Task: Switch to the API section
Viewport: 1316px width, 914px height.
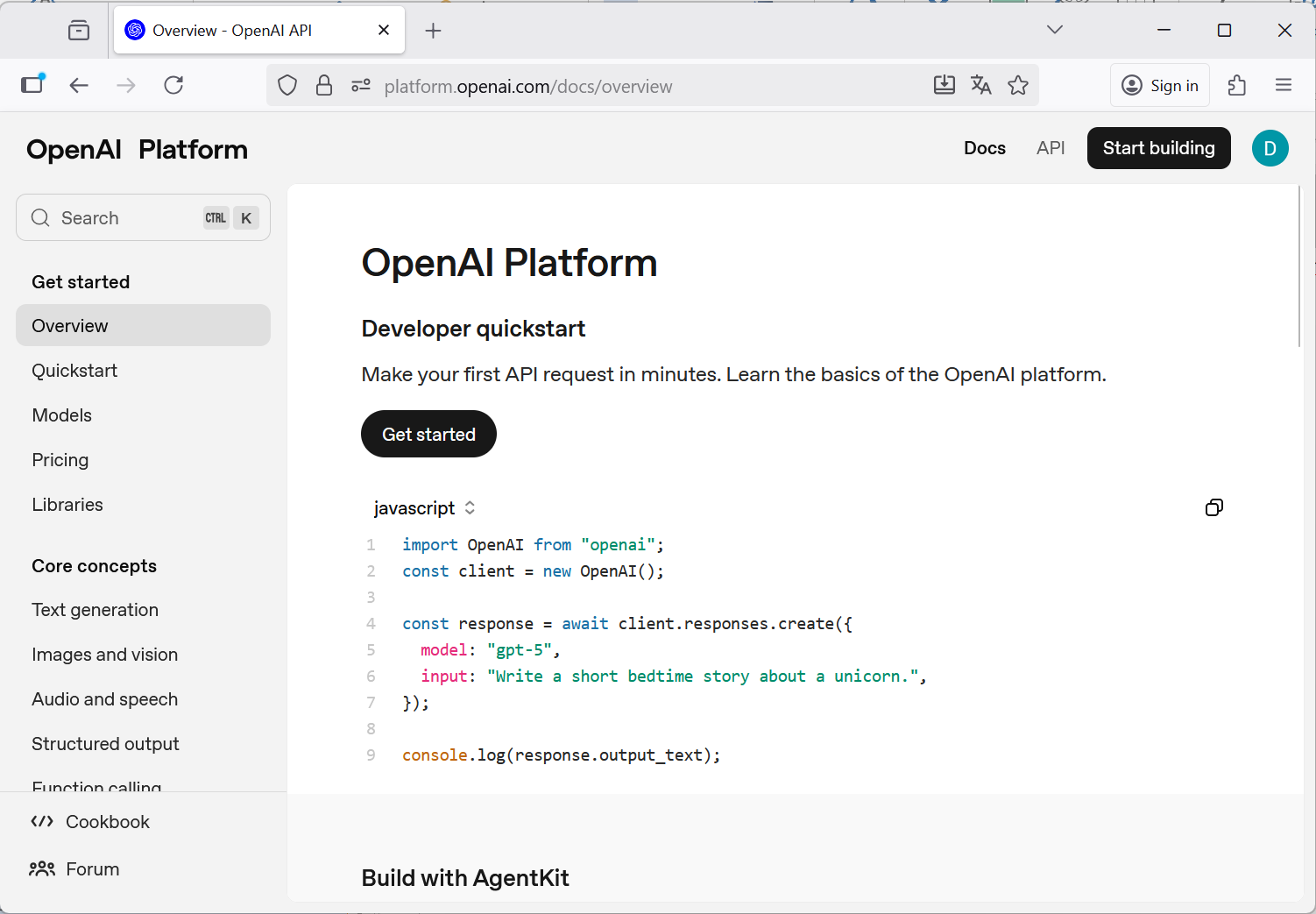Action: (x=1050, y=148)
